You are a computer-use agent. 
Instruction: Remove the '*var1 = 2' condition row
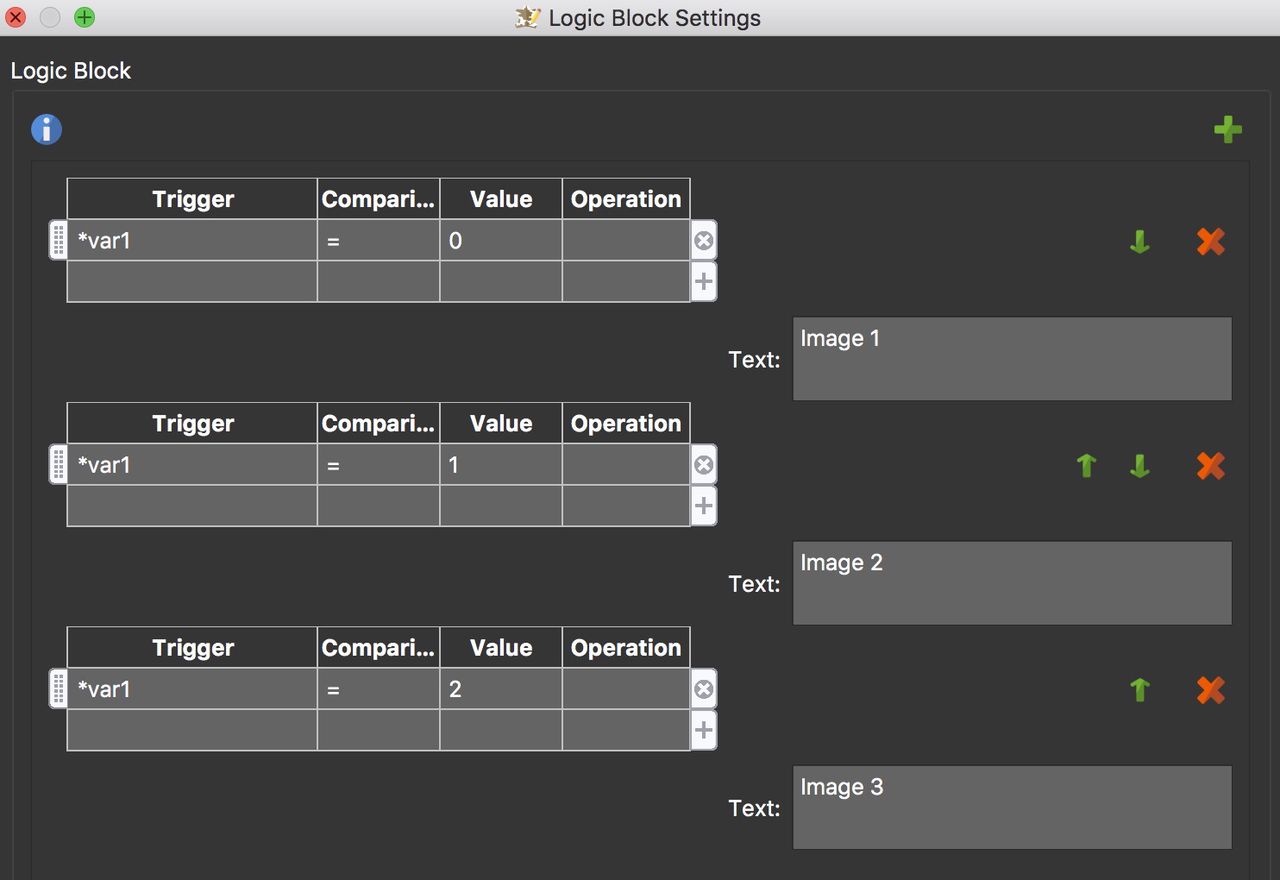(703, 688)
